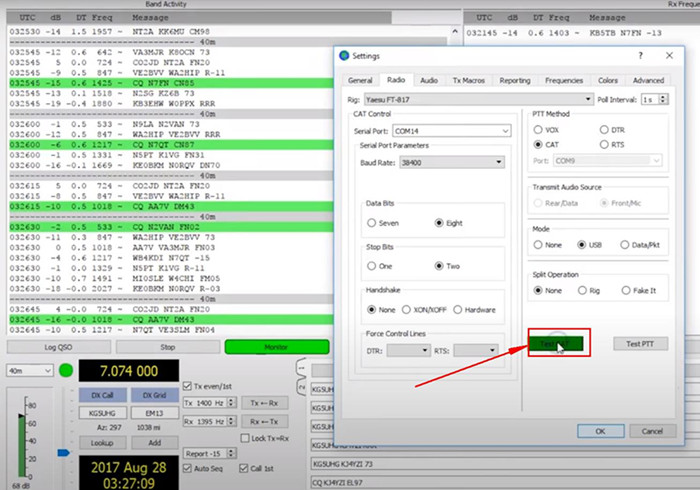This screenshot has height=490, width=700.
Task: Toggle the Tx even/1st checkbox
Action: pos(187,386)
